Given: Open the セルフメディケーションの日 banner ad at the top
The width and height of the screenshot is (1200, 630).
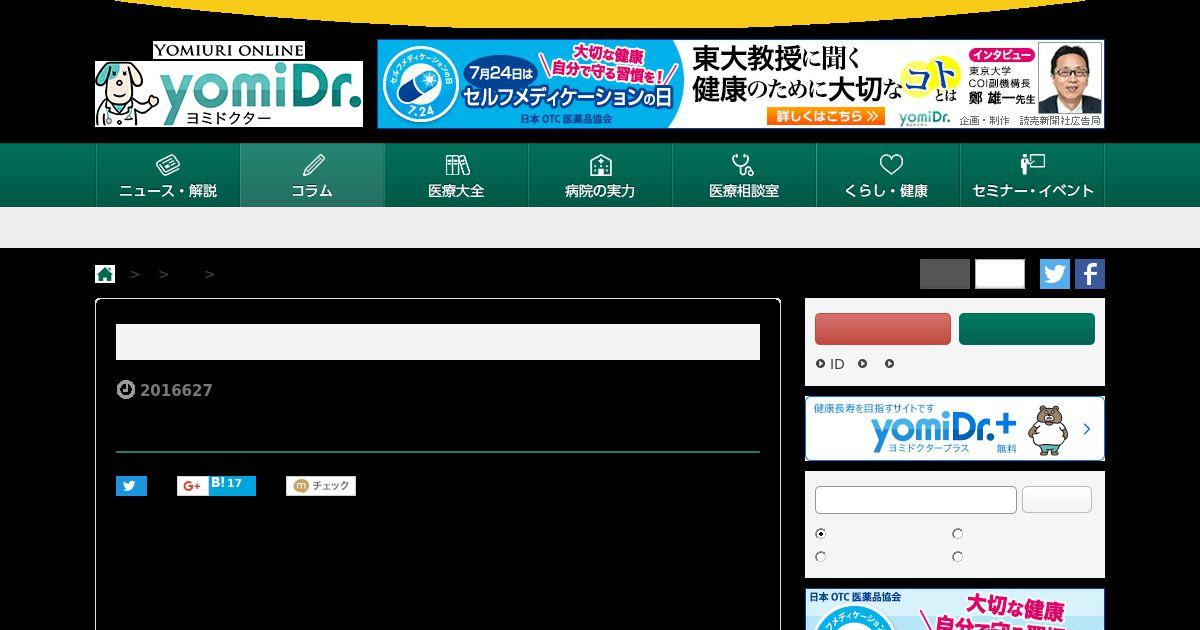Looking at the screenshot, I should tap(741, 84).
